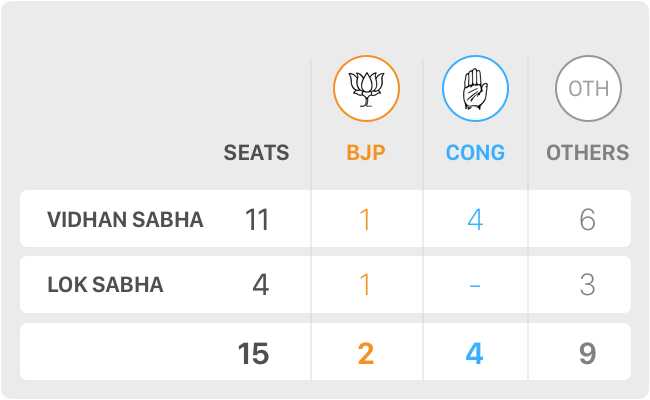The image size is (650, 400).
Task: Click Others' bold total of 9
Action: (587, 353)
